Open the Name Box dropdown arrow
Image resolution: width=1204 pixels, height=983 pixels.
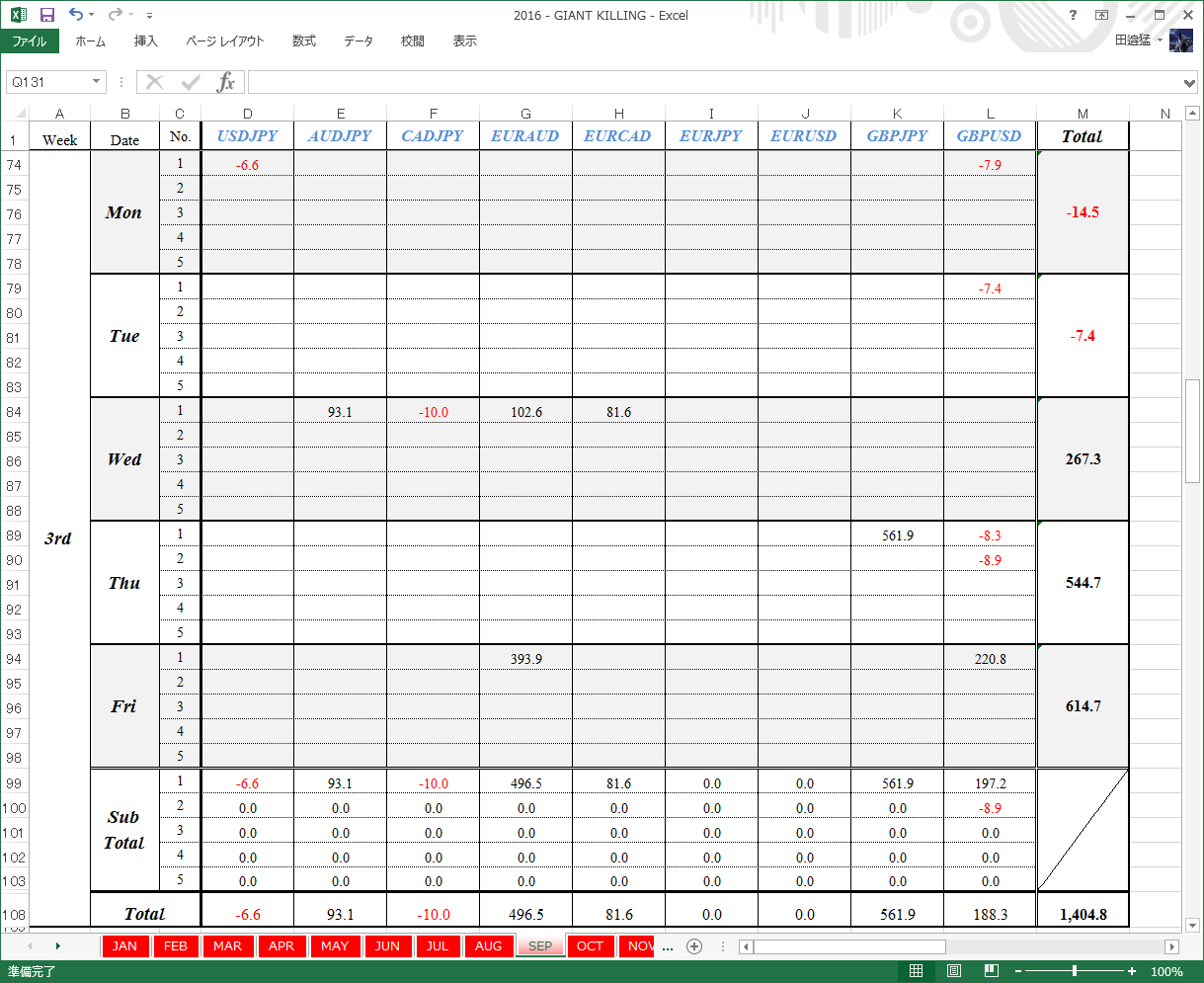tap(97, 82)
